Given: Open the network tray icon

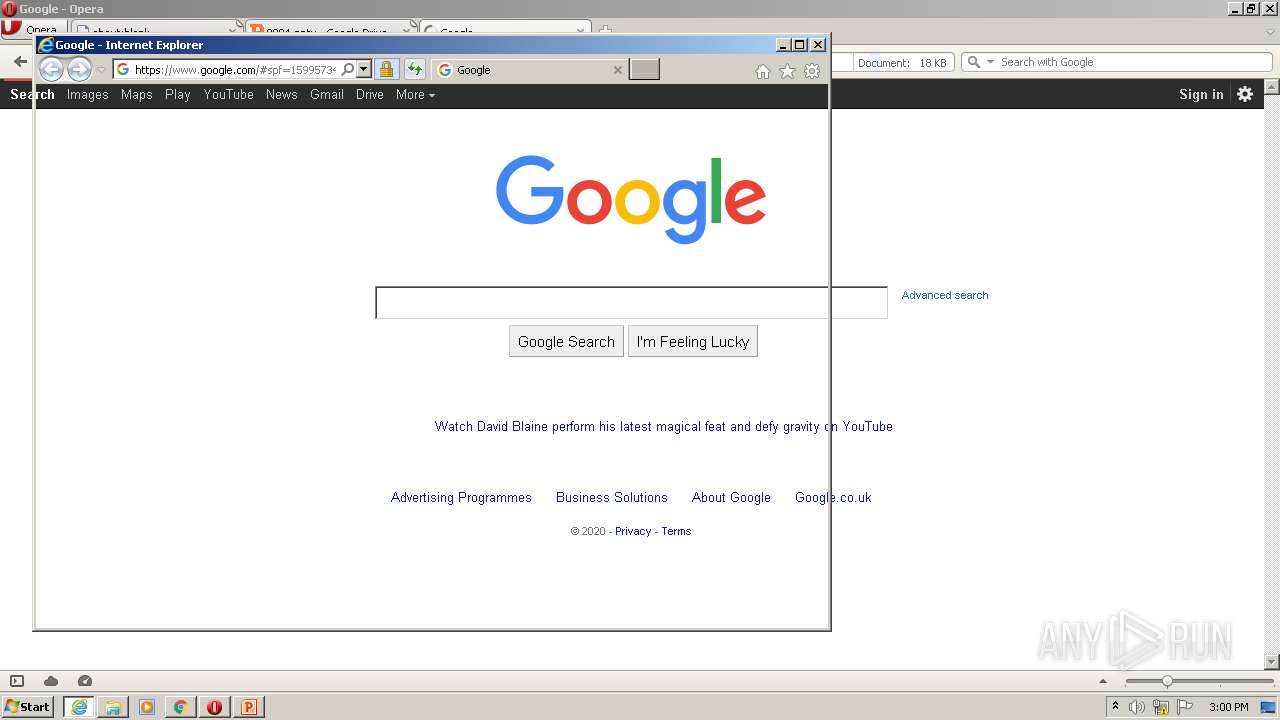Looking at the screenshot, I should point(1161,707).
